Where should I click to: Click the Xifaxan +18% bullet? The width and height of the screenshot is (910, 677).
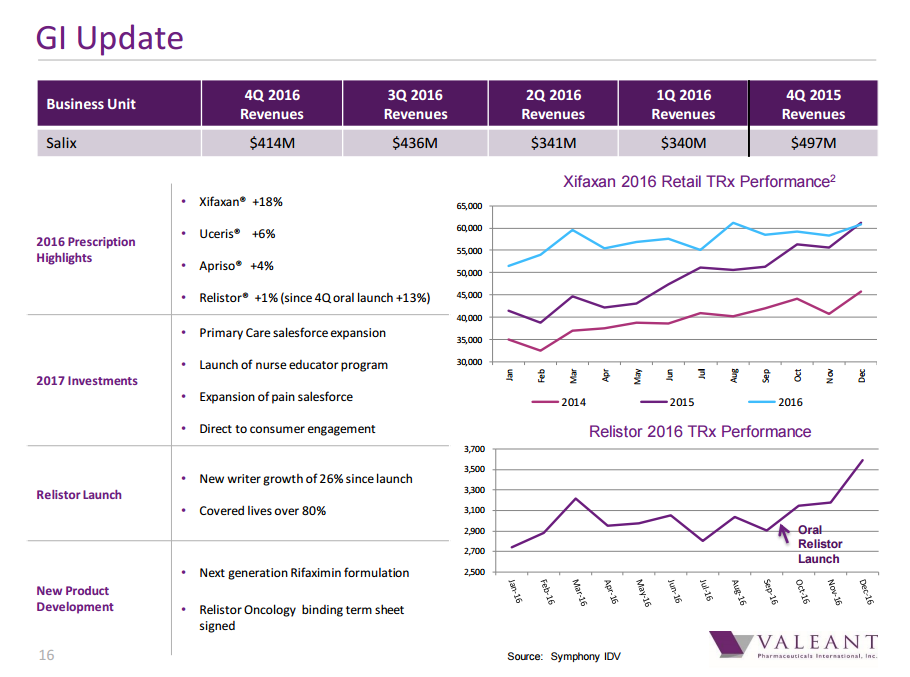(240, 202)
